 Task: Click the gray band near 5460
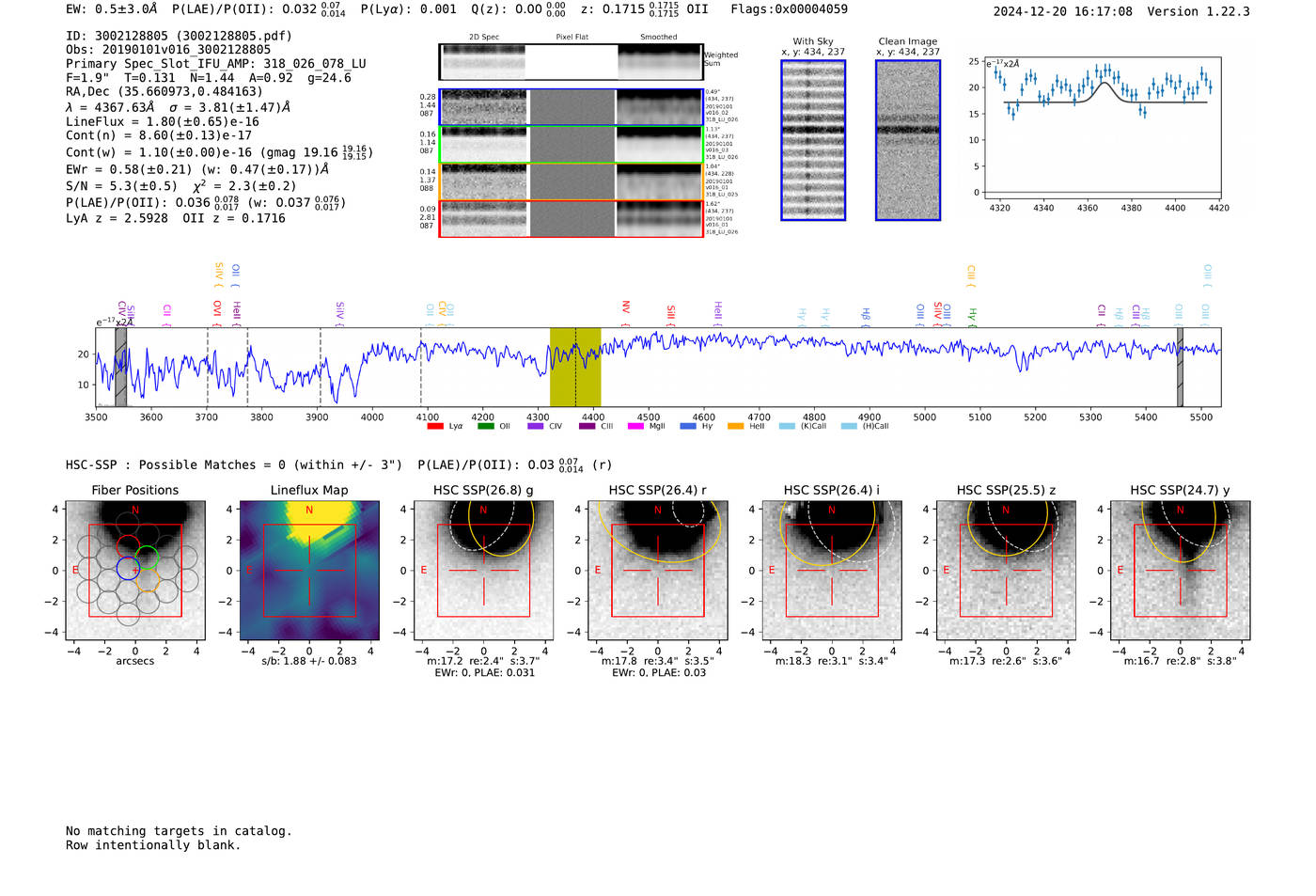1180,367
